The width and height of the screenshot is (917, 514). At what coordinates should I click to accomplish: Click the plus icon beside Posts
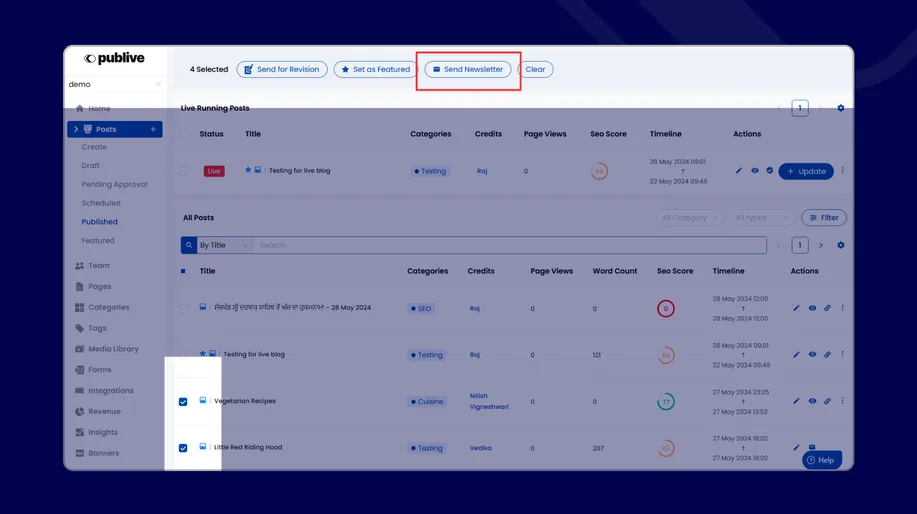coord(153,129)
